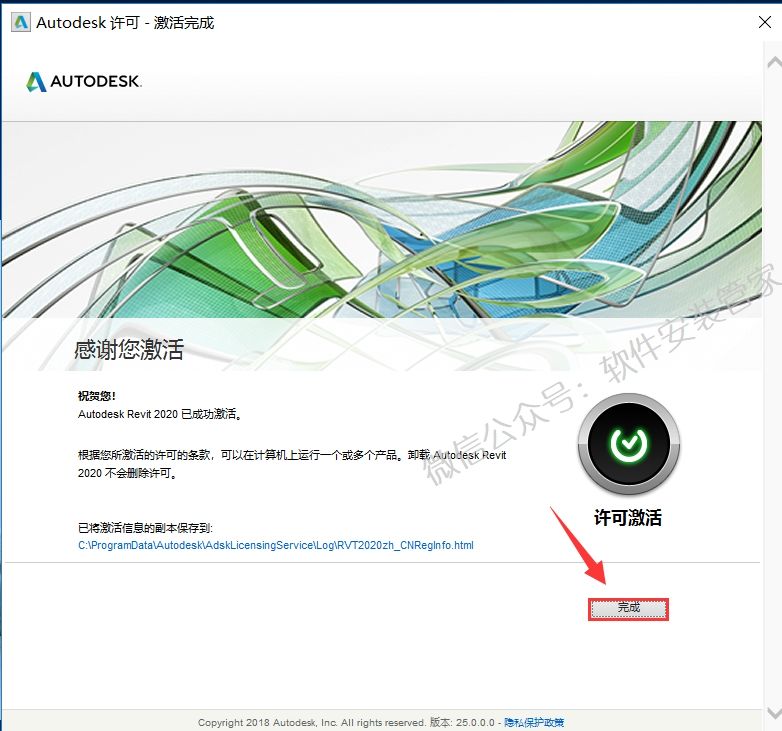Screen dimensions: 782x731
Task: Open the RVT2020zh_CNRegInfo.html log file link
Action: click(276, 546)
